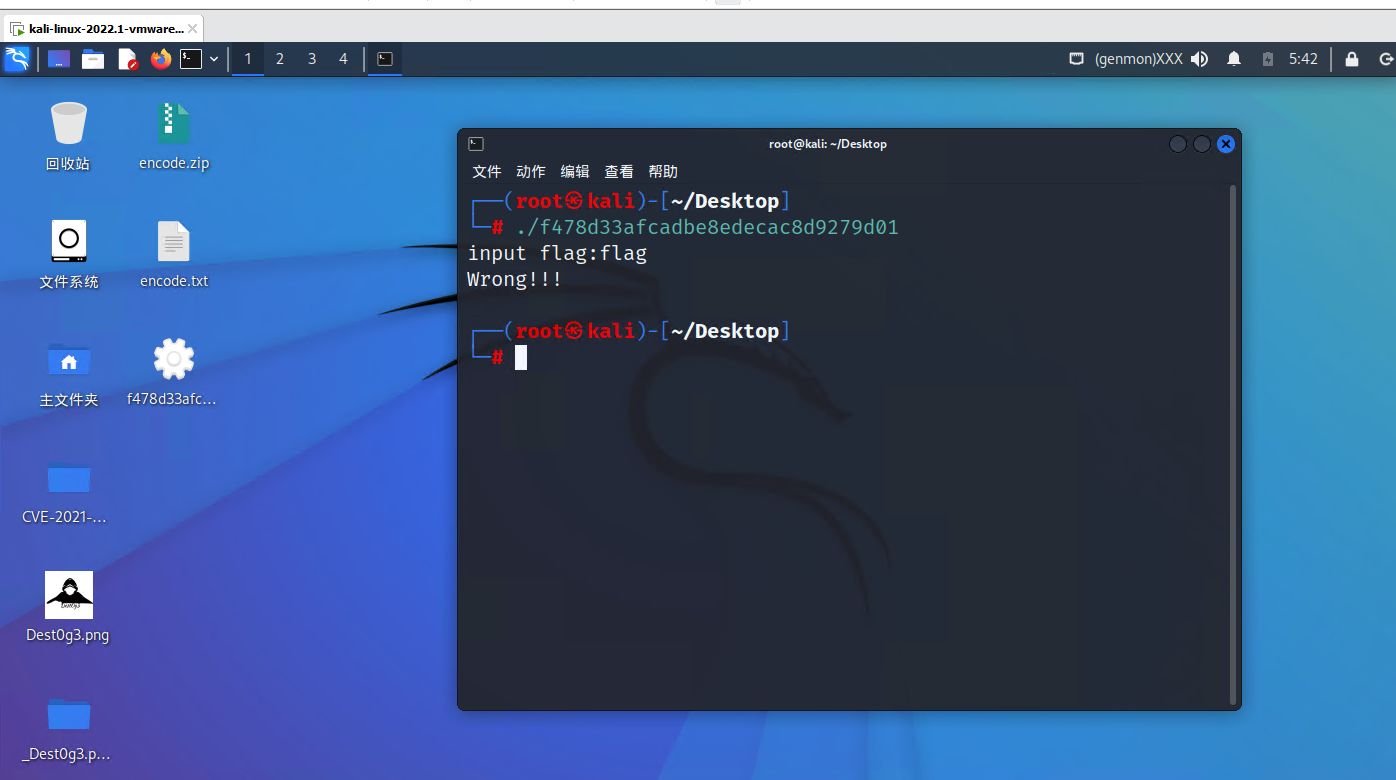This screenshot has width=1396, height=780.
Task: Open the 查看 menu in terminal
Action: [619, 171]
